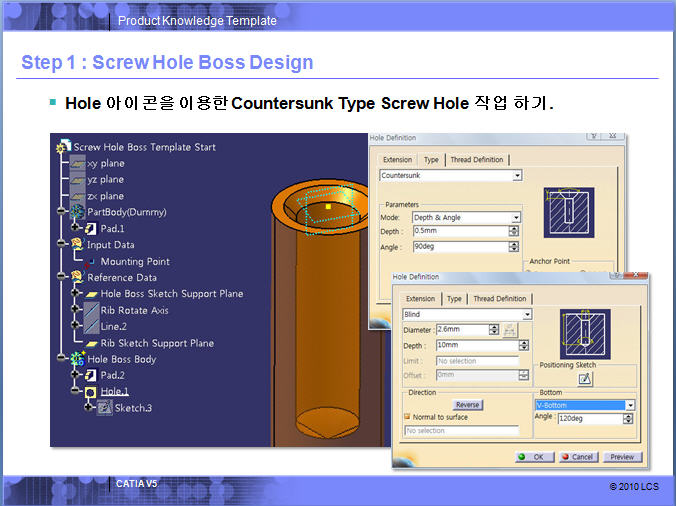
Task: Click the tolerance icon beside Diameter field
Action: [x=511, y=330]
